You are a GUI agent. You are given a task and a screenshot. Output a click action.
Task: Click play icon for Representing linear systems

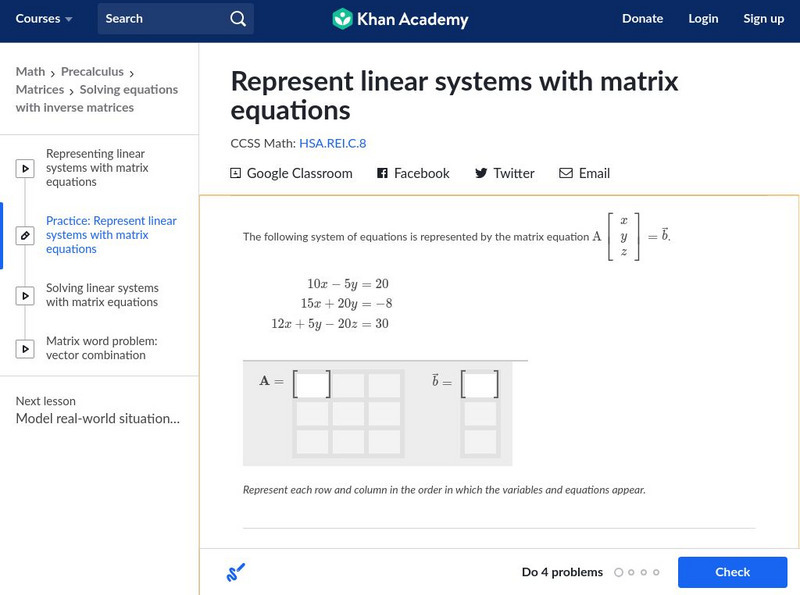[x=26, y=169]
